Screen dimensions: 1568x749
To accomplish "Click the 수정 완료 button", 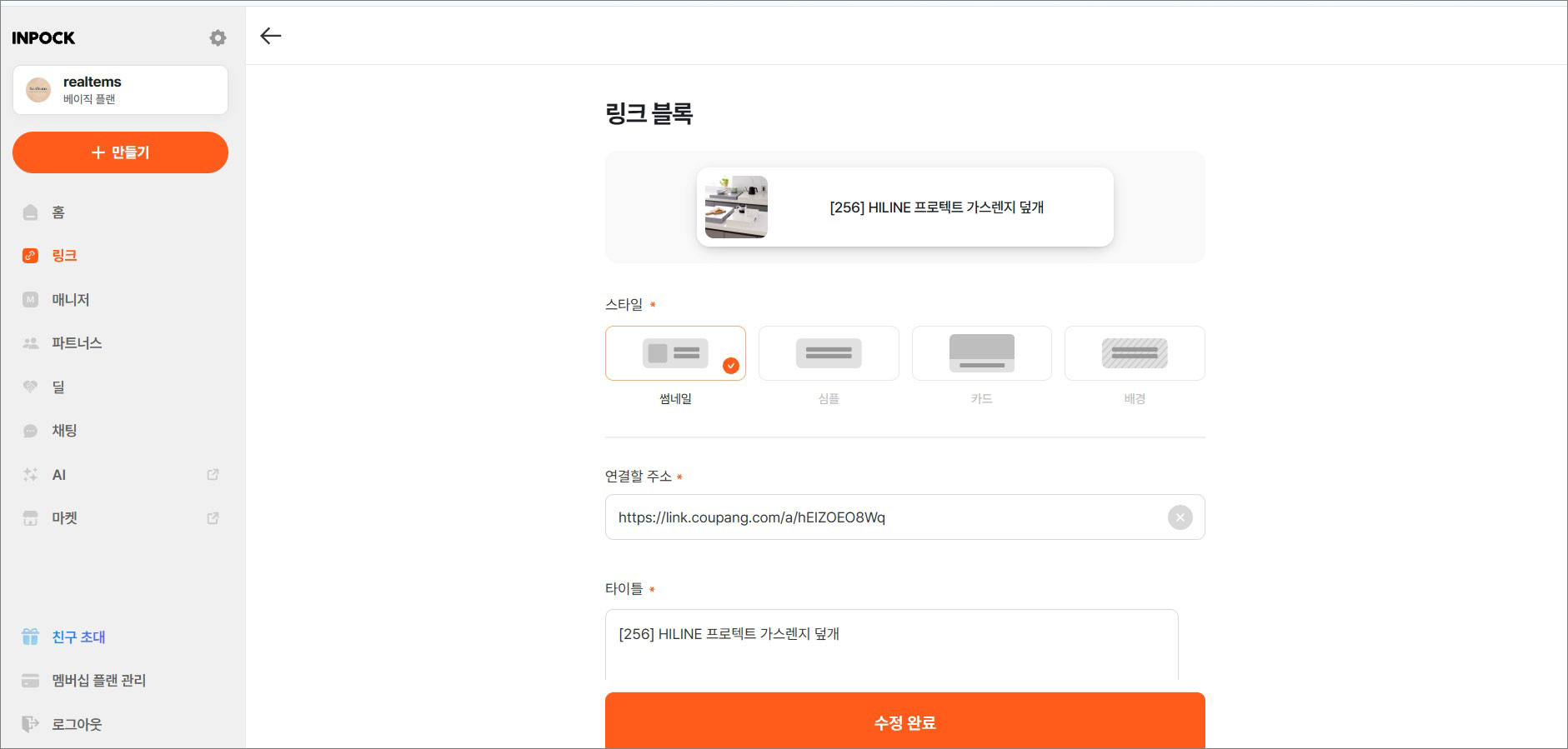I will (x=905, y=721).
